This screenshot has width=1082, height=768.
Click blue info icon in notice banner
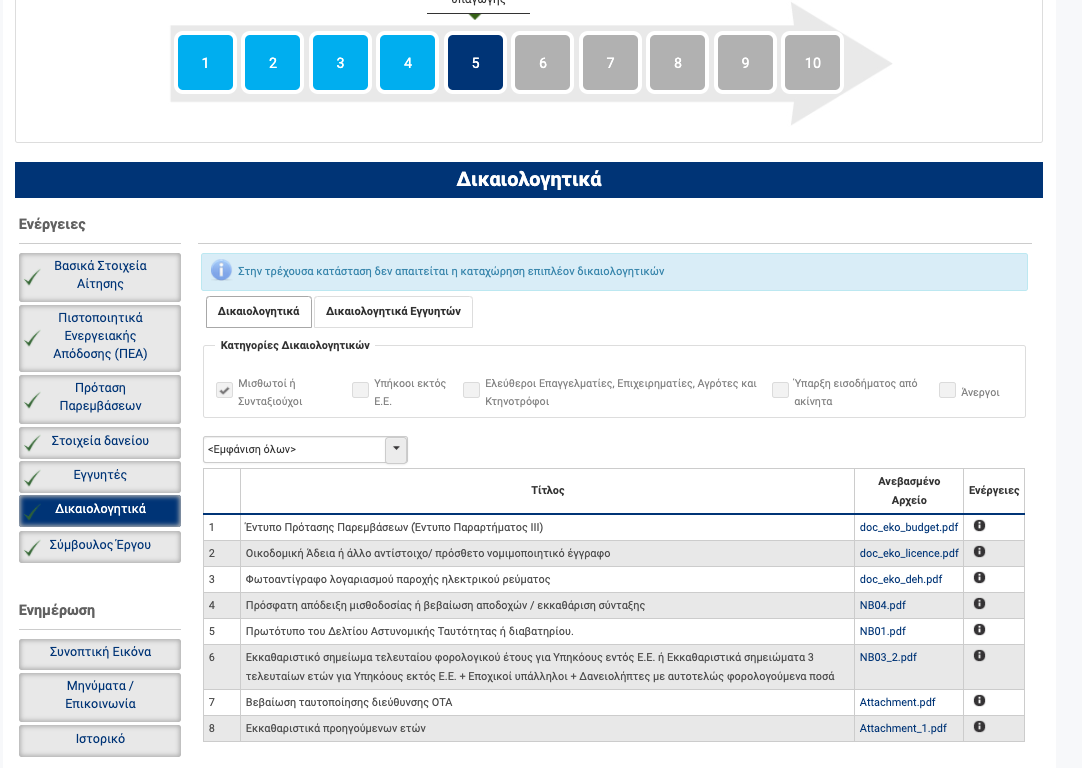tap(221, 270)
